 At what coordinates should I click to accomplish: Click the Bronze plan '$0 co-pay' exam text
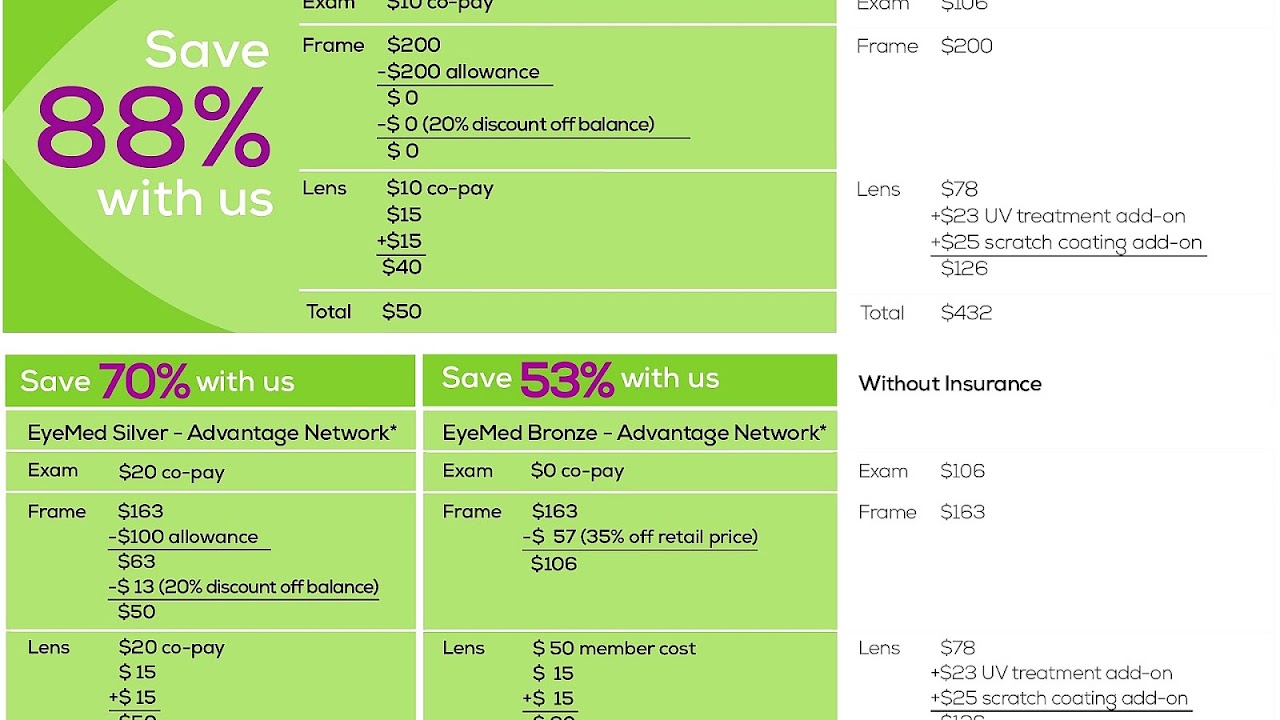577,471
